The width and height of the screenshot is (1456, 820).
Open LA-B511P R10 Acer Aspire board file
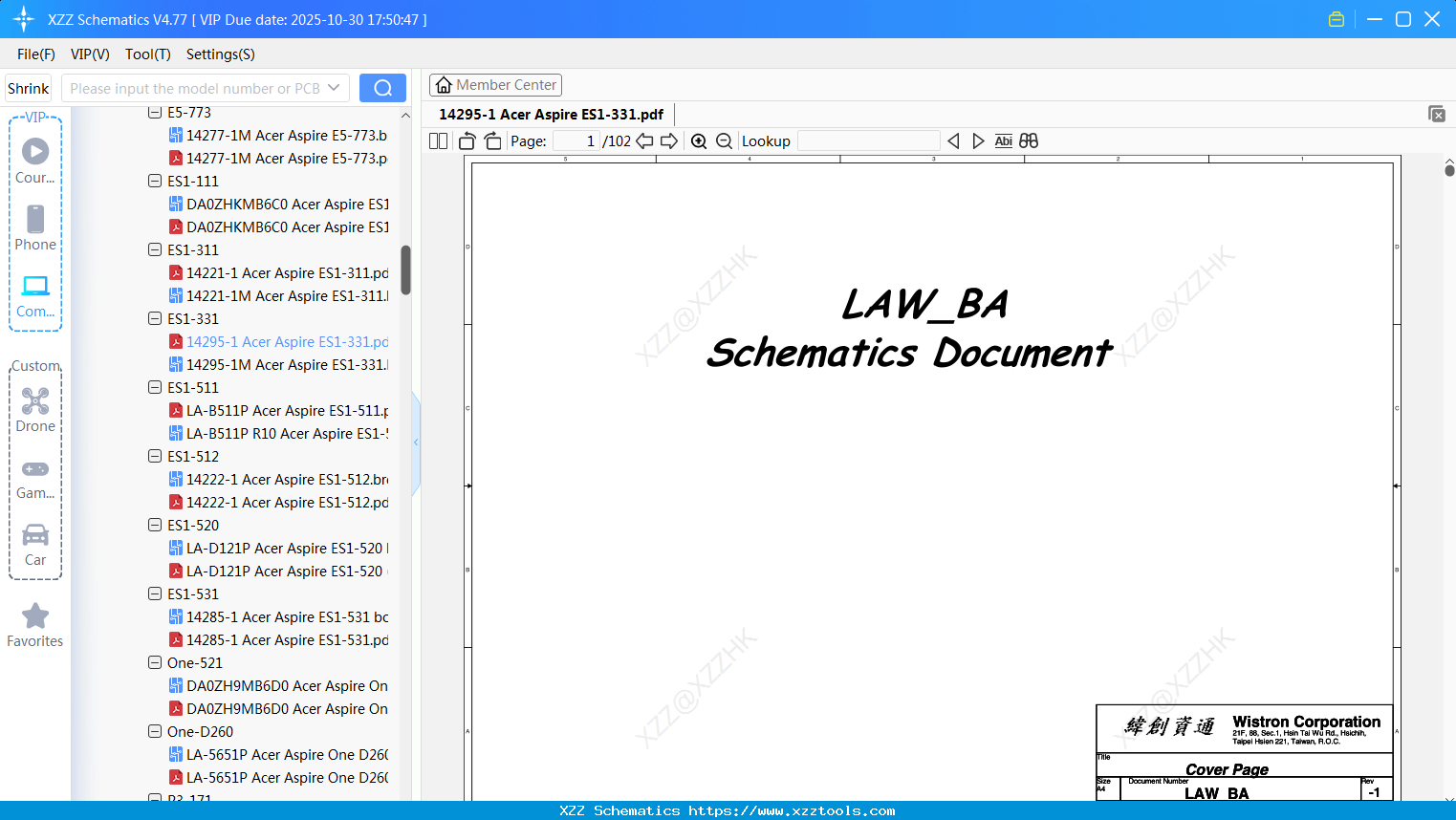pyautogui.click(x=278, y=434)
